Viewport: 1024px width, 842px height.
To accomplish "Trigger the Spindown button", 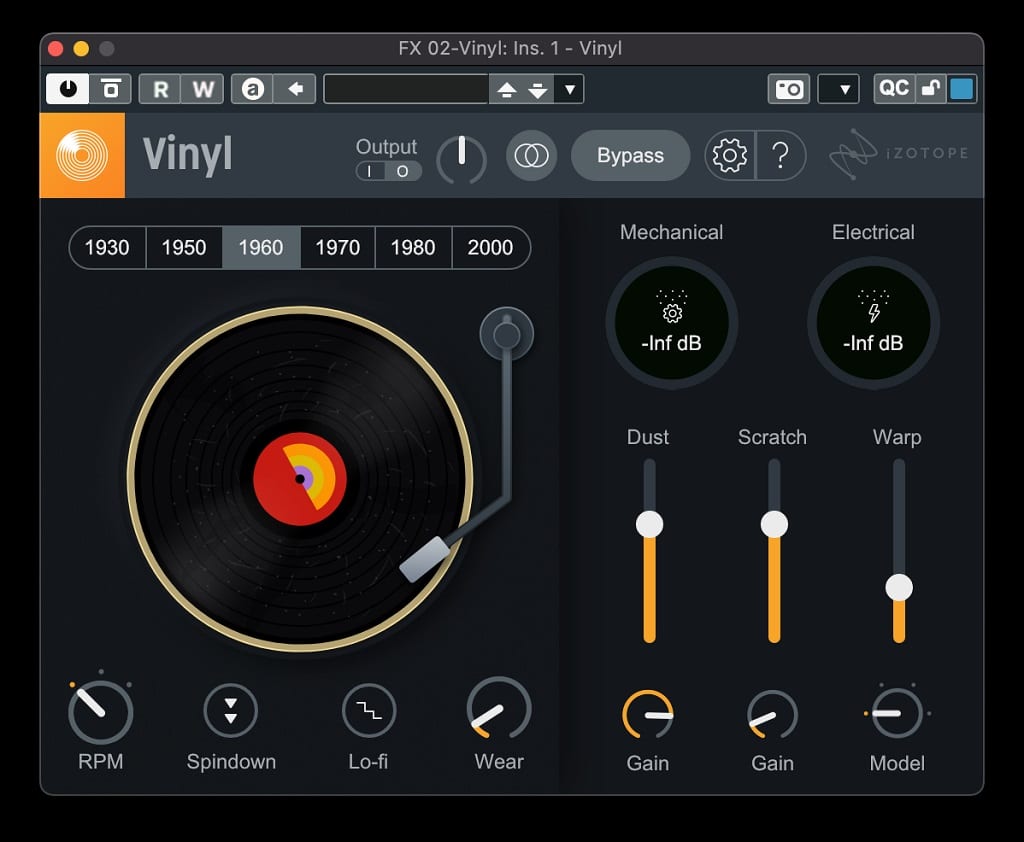I will coord(231,710).
